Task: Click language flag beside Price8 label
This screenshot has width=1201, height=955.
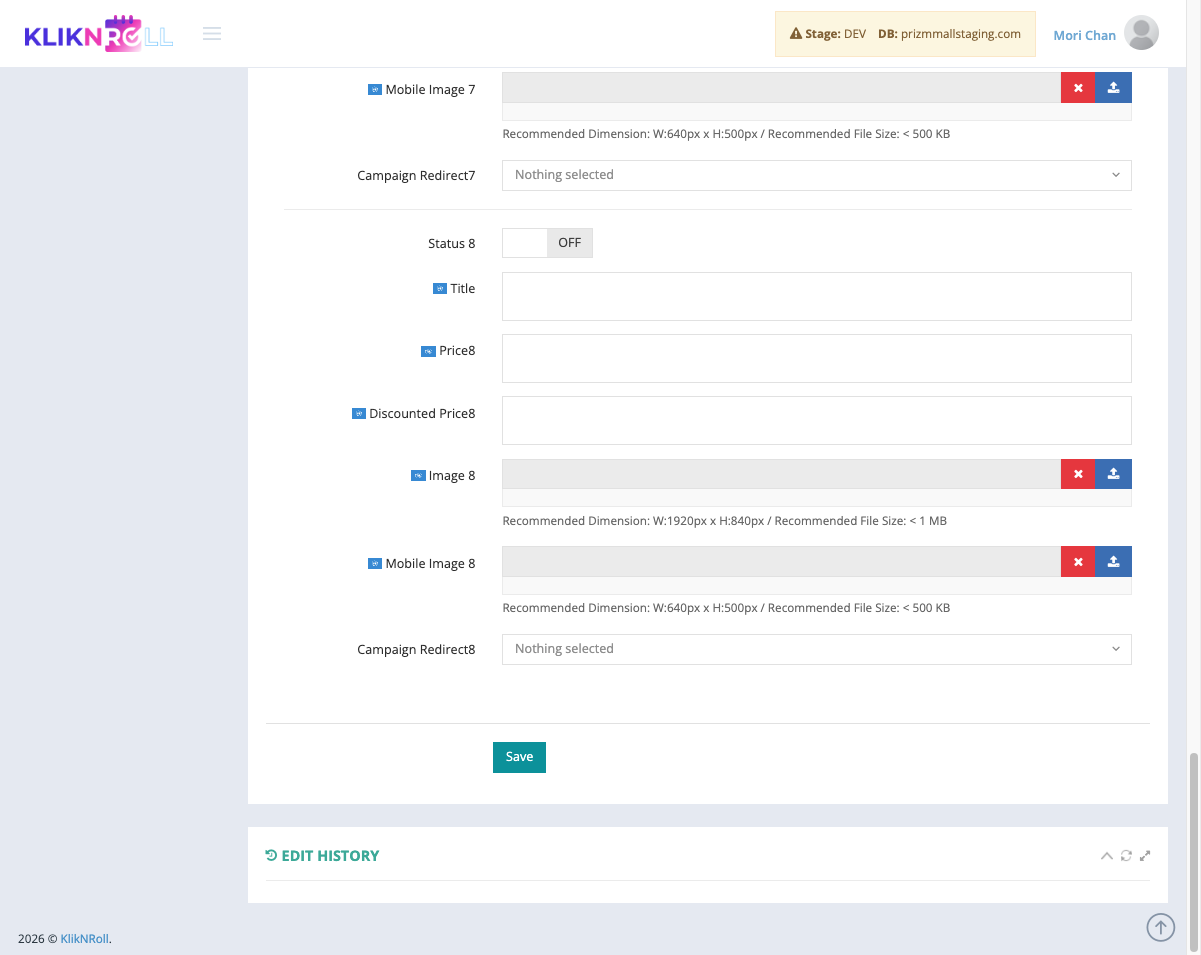Action: point(428,351)
